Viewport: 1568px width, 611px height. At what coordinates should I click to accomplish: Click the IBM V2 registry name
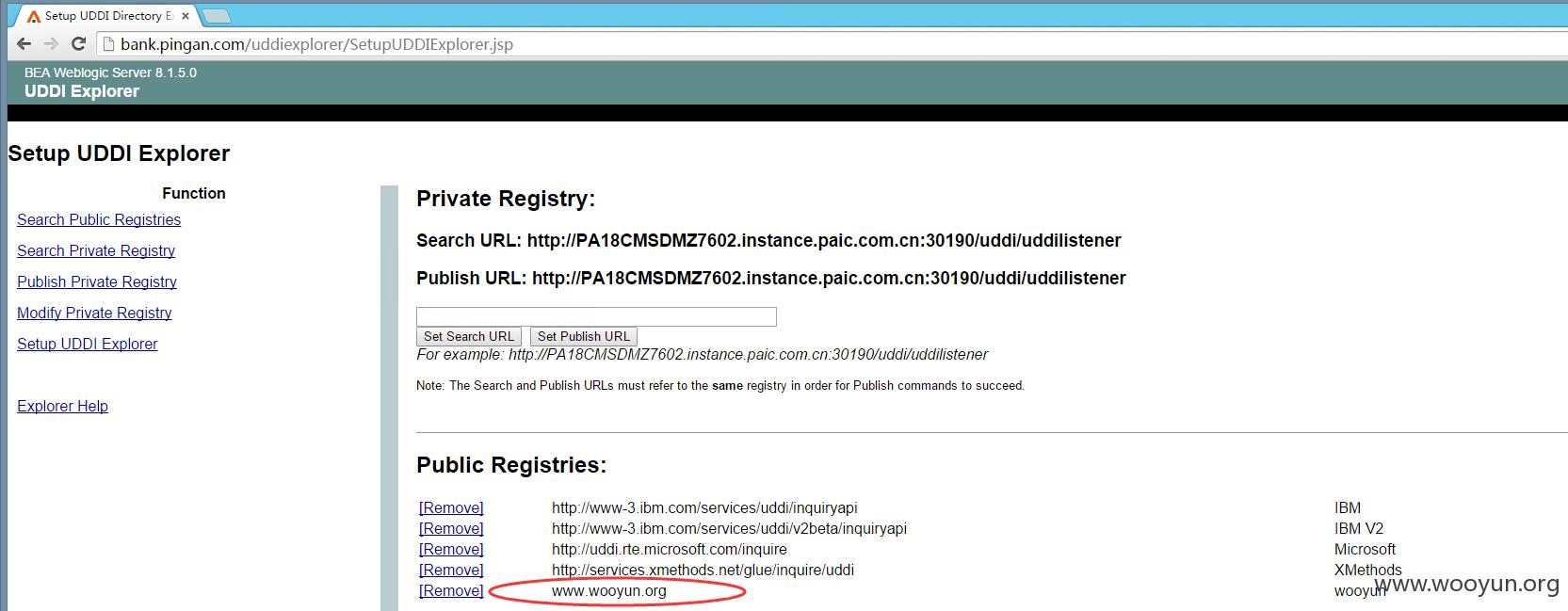point(1359,528)
